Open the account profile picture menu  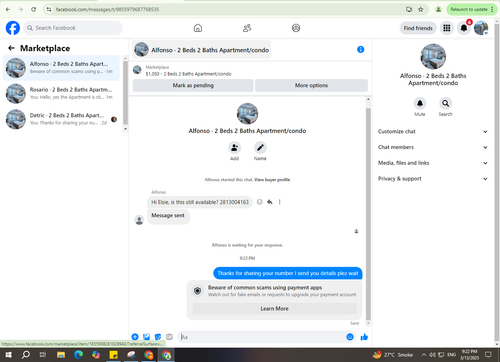[481, 28]
